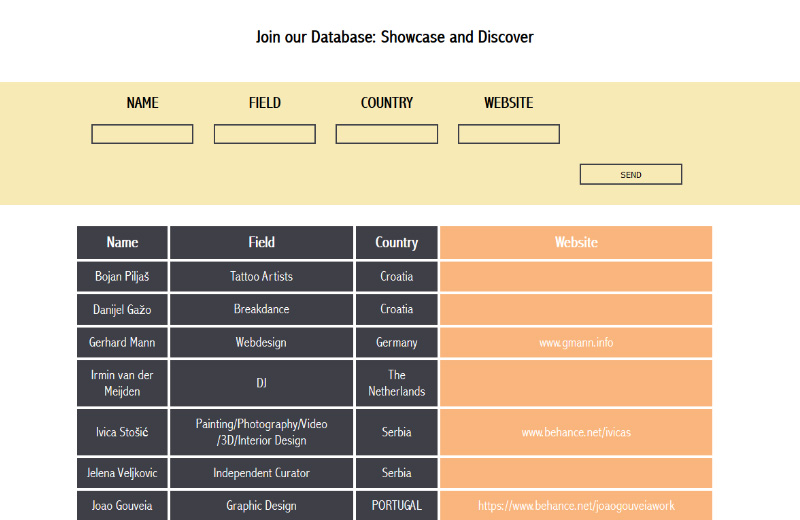800x520 pixels.
Task: Click the Field column header
Action: point(261,242)
